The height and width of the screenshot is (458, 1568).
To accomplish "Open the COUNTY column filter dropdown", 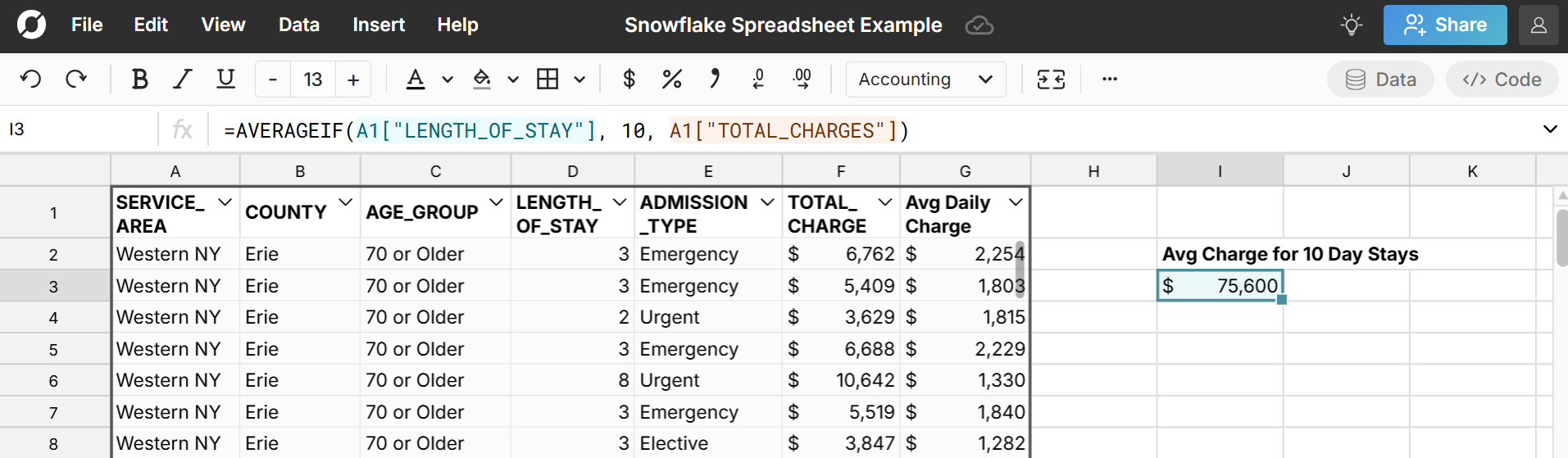I will 345,202.
